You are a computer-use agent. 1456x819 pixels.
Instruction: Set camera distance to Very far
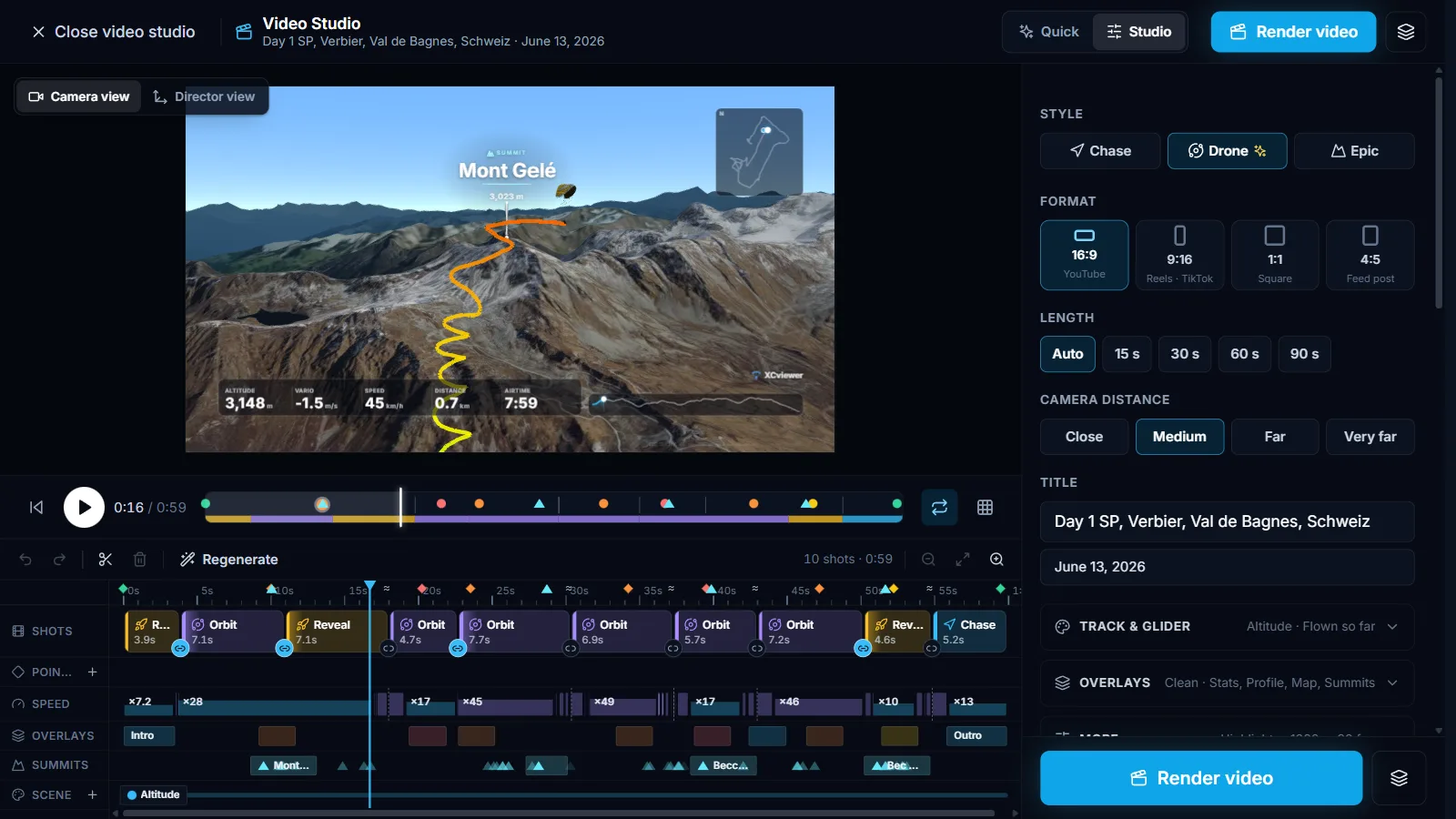pyautogui.click(x=1370, y=437)
